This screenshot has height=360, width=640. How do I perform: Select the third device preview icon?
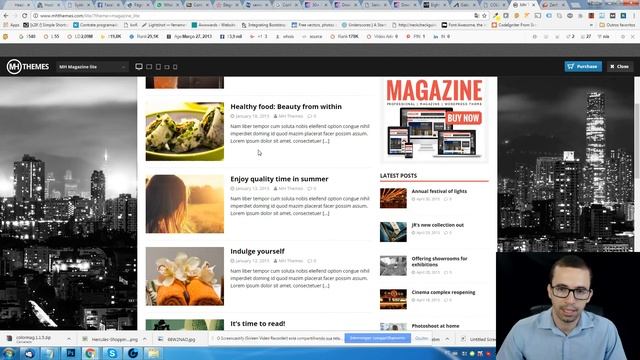click(x=158, y=67)
